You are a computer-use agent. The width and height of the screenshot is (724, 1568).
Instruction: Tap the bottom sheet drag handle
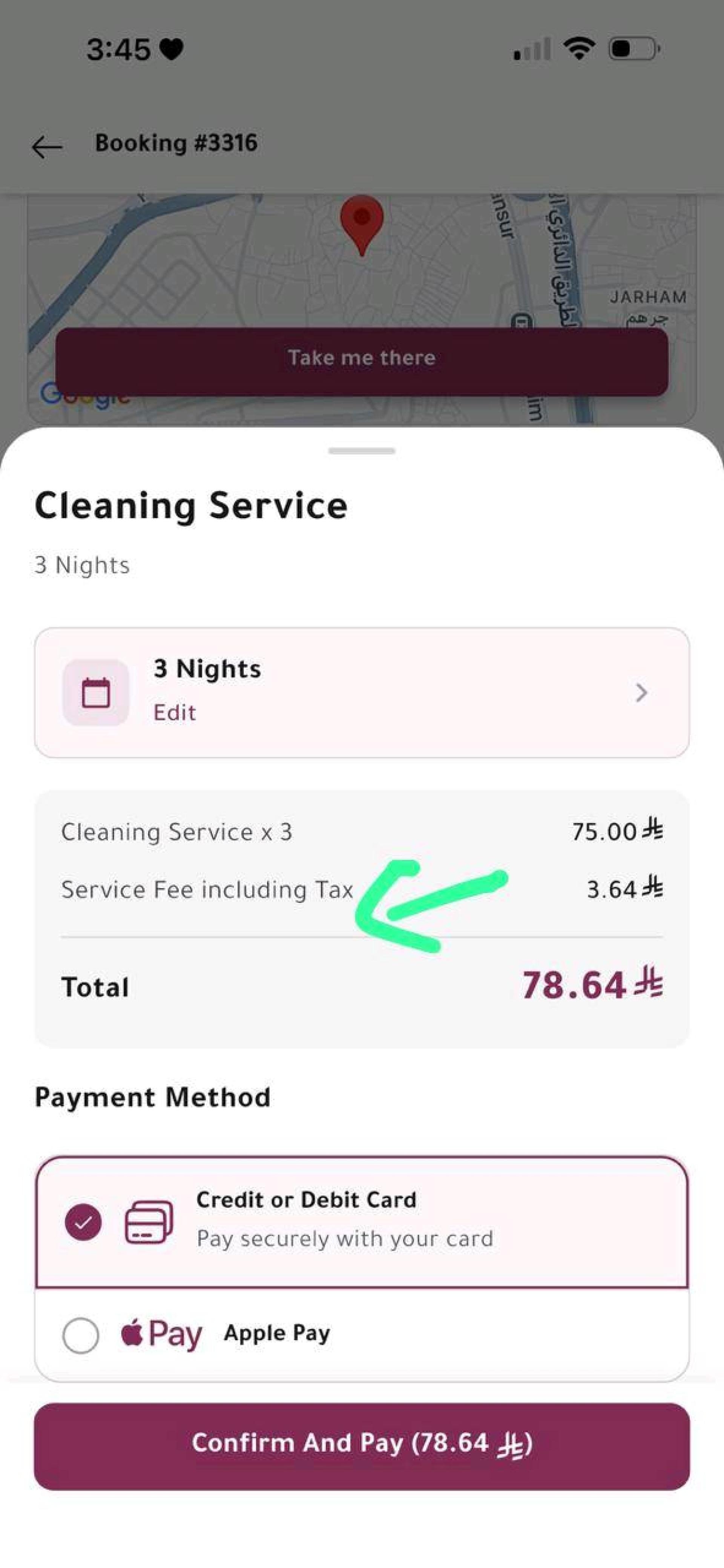click(x=362, y=451)
